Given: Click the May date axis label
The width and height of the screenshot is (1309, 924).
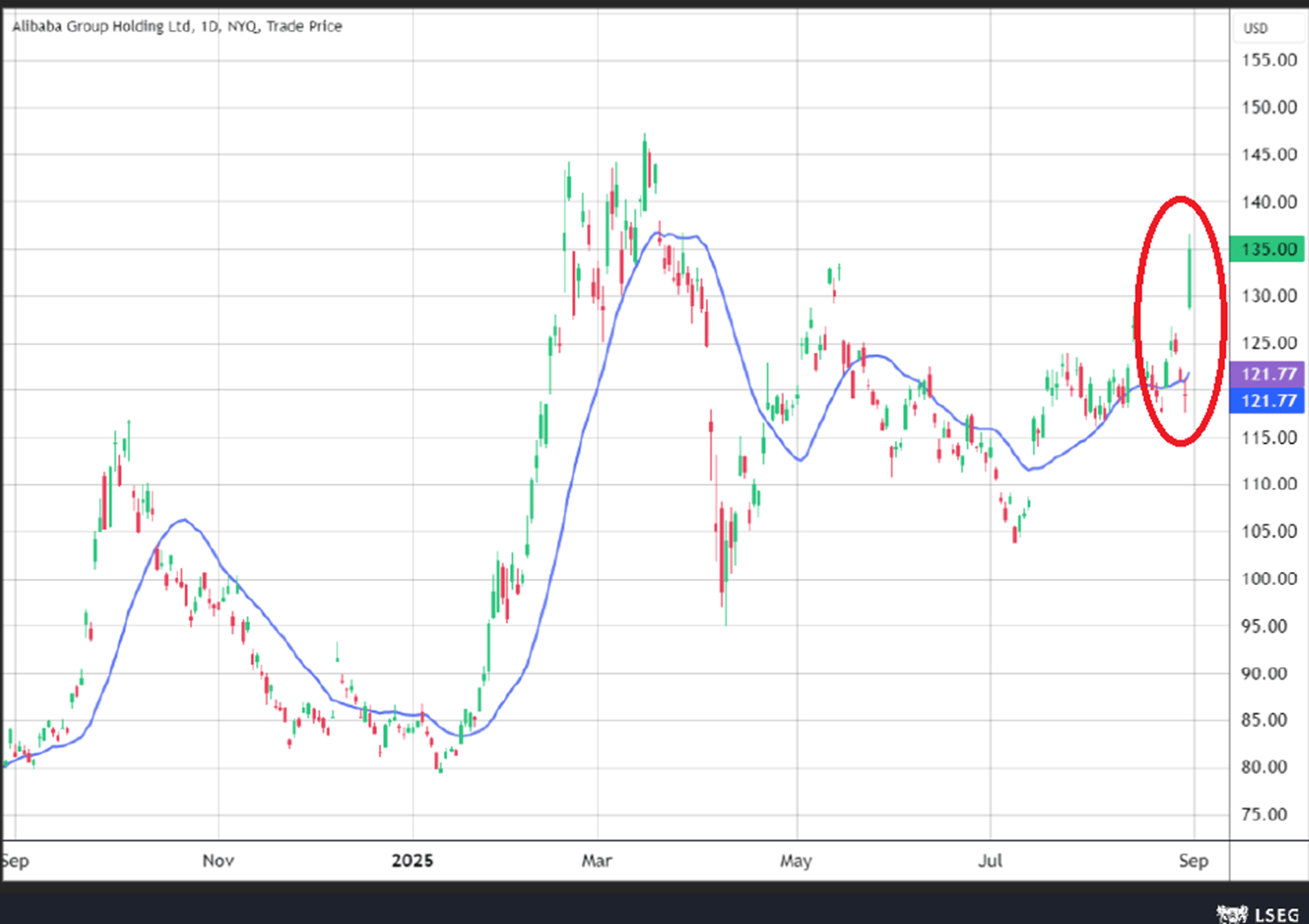Looking at the screenshot, I should pyautogui.click(x=796, y=860).
